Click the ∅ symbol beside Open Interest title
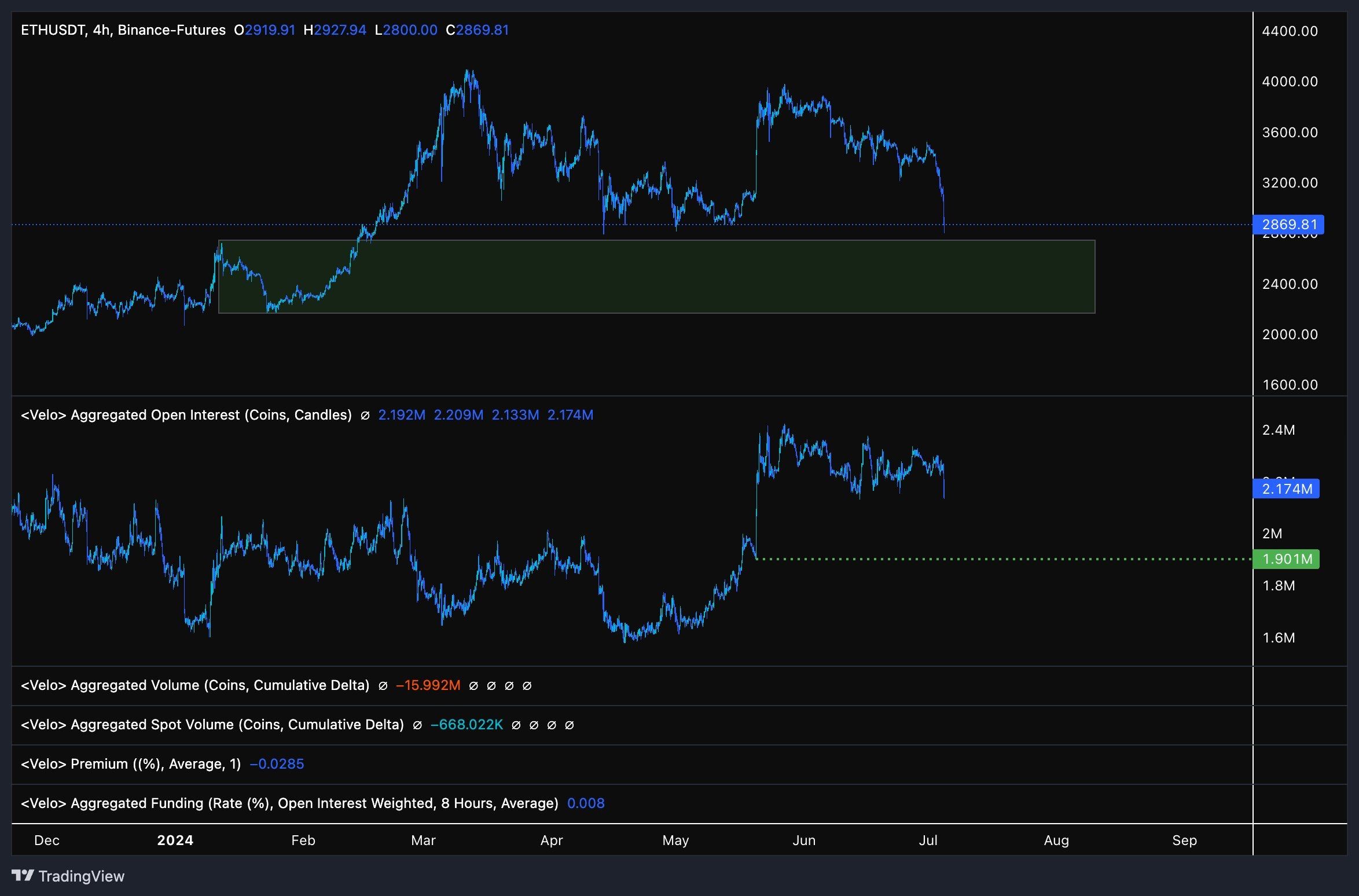 [365, 416]
